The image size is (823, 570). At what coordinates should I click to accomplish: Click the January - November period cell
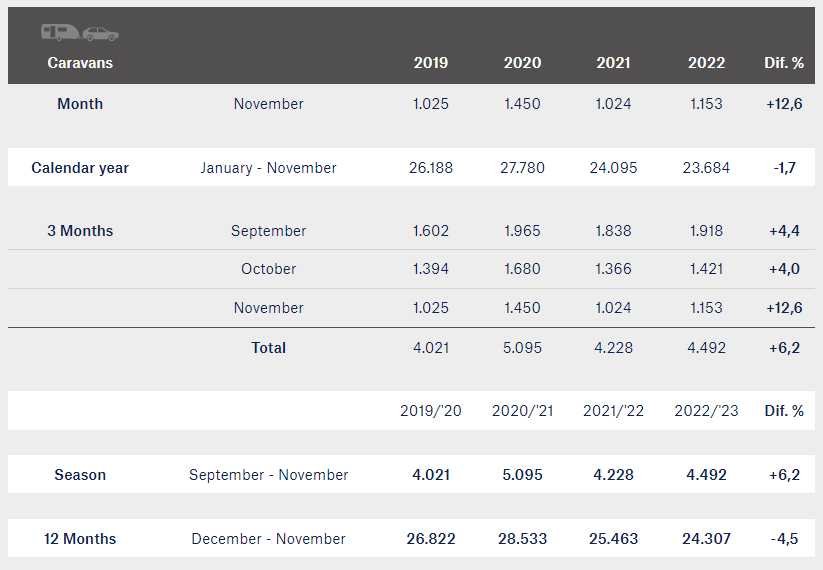pos(268,168)
